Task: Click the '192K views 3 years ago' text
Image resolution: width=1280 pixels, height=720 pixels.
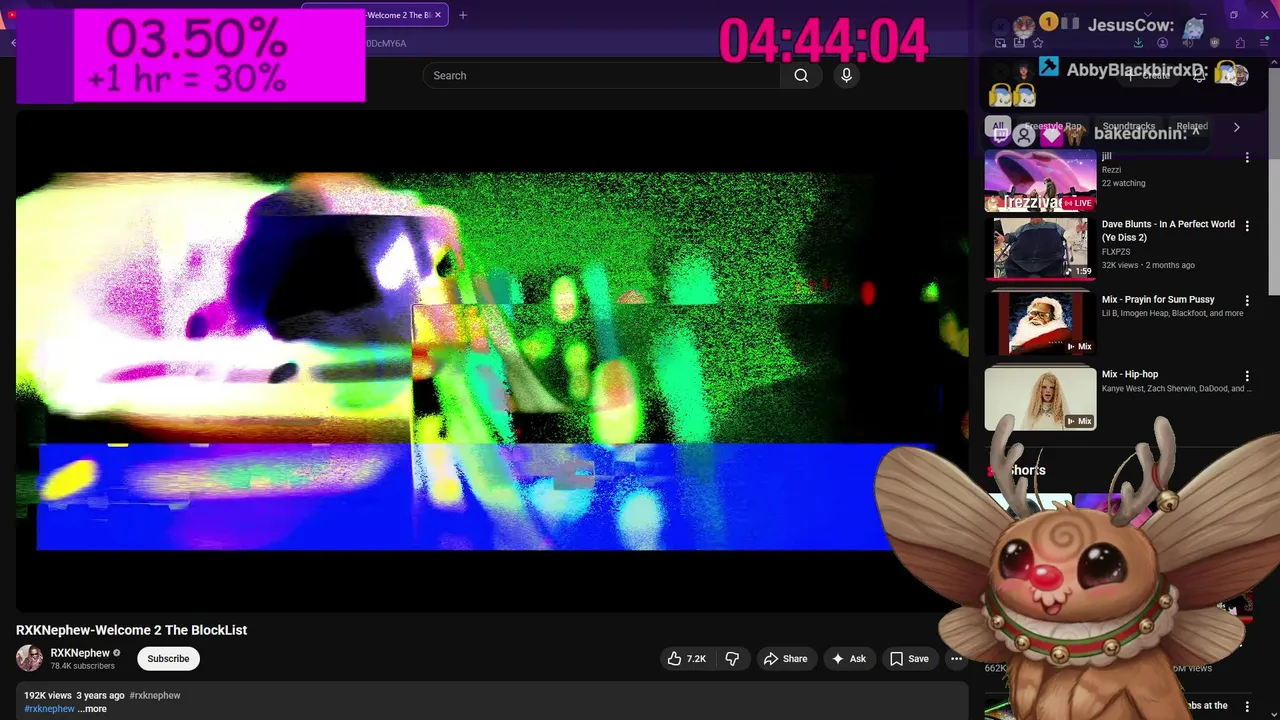Action: pyautogui.click(x=74, y=695)
